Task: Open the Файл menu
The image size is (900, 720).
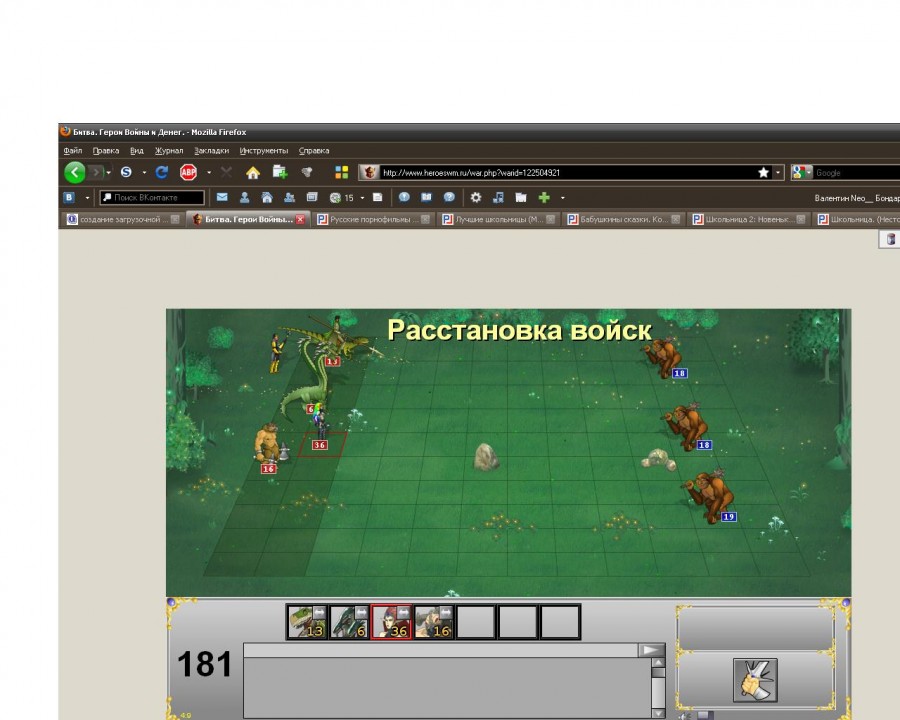Action: [x=73, y=150]
